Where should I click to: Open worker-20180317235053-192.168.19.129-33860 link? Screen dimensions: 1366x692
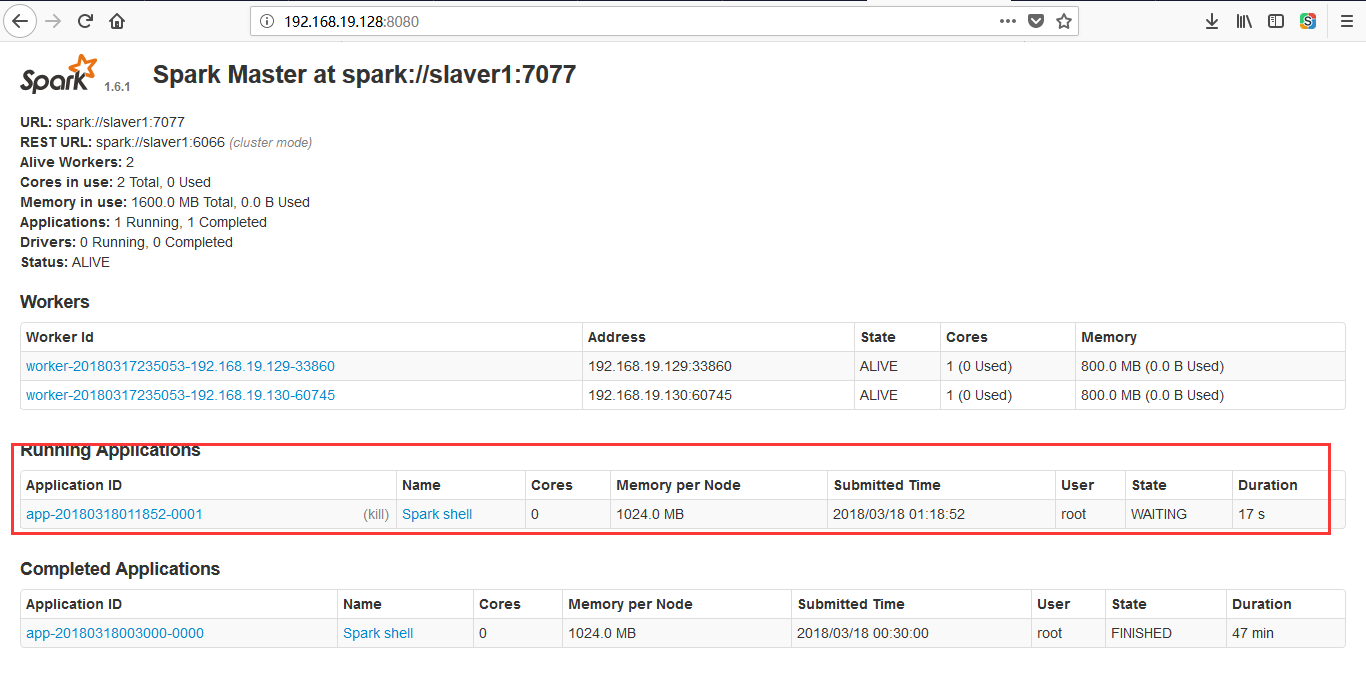pos(180,366)
